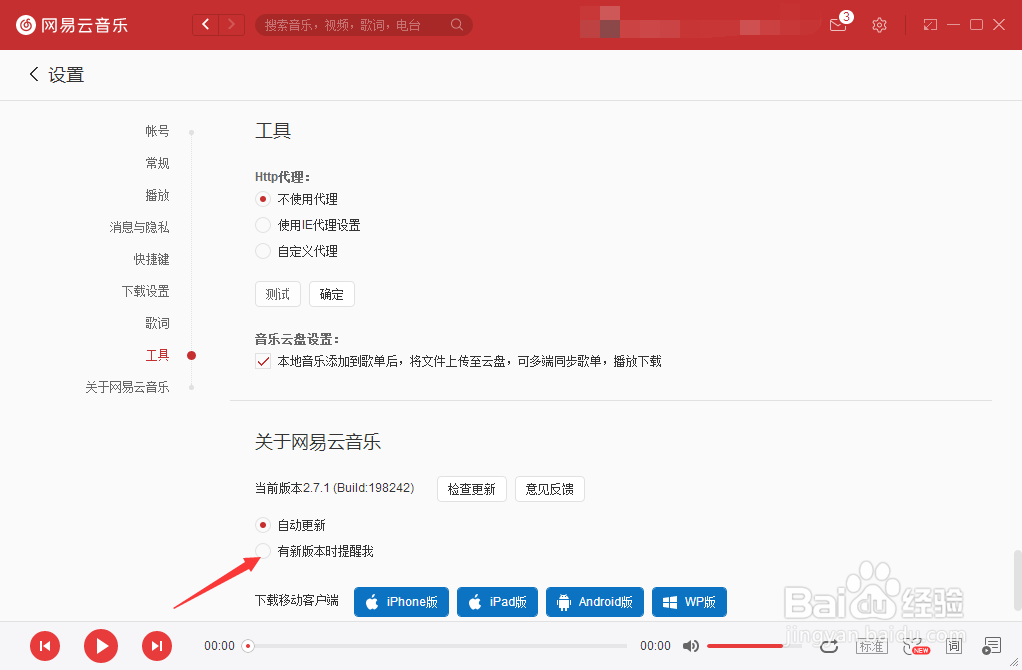1022x670 pixels.
Task: Download the WP版 client
Action: 690,602
